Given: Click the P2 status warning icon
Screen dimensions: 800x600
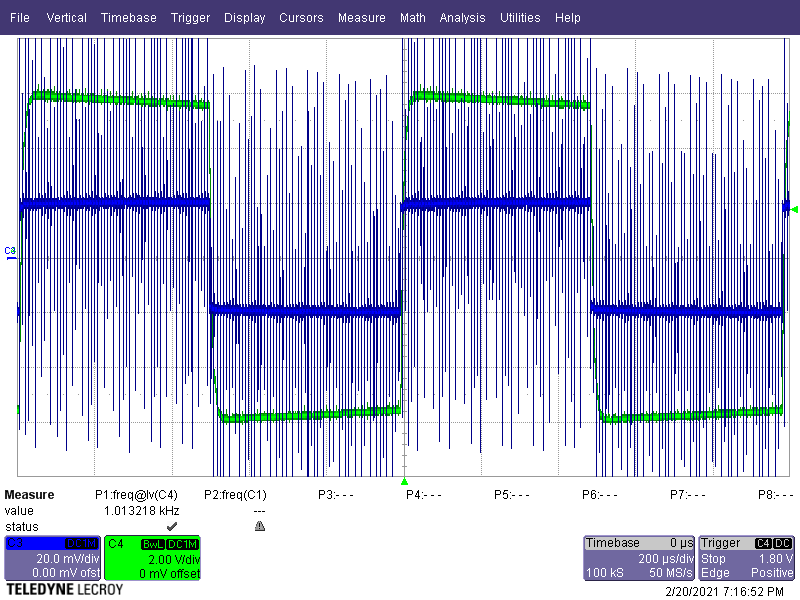Looking at the screenshot, I should click(260, 526).
